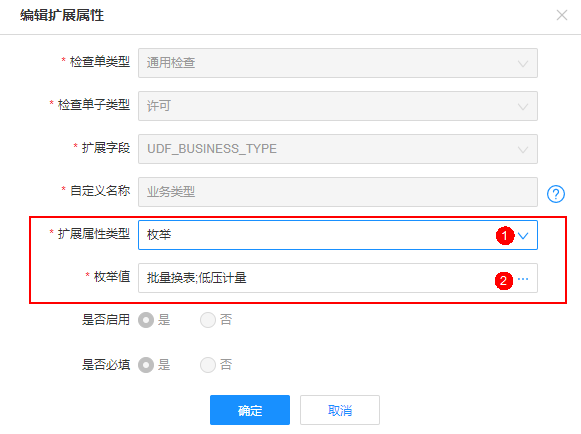Click the help question mark icon
581x434 pixels.
point(555,194)
